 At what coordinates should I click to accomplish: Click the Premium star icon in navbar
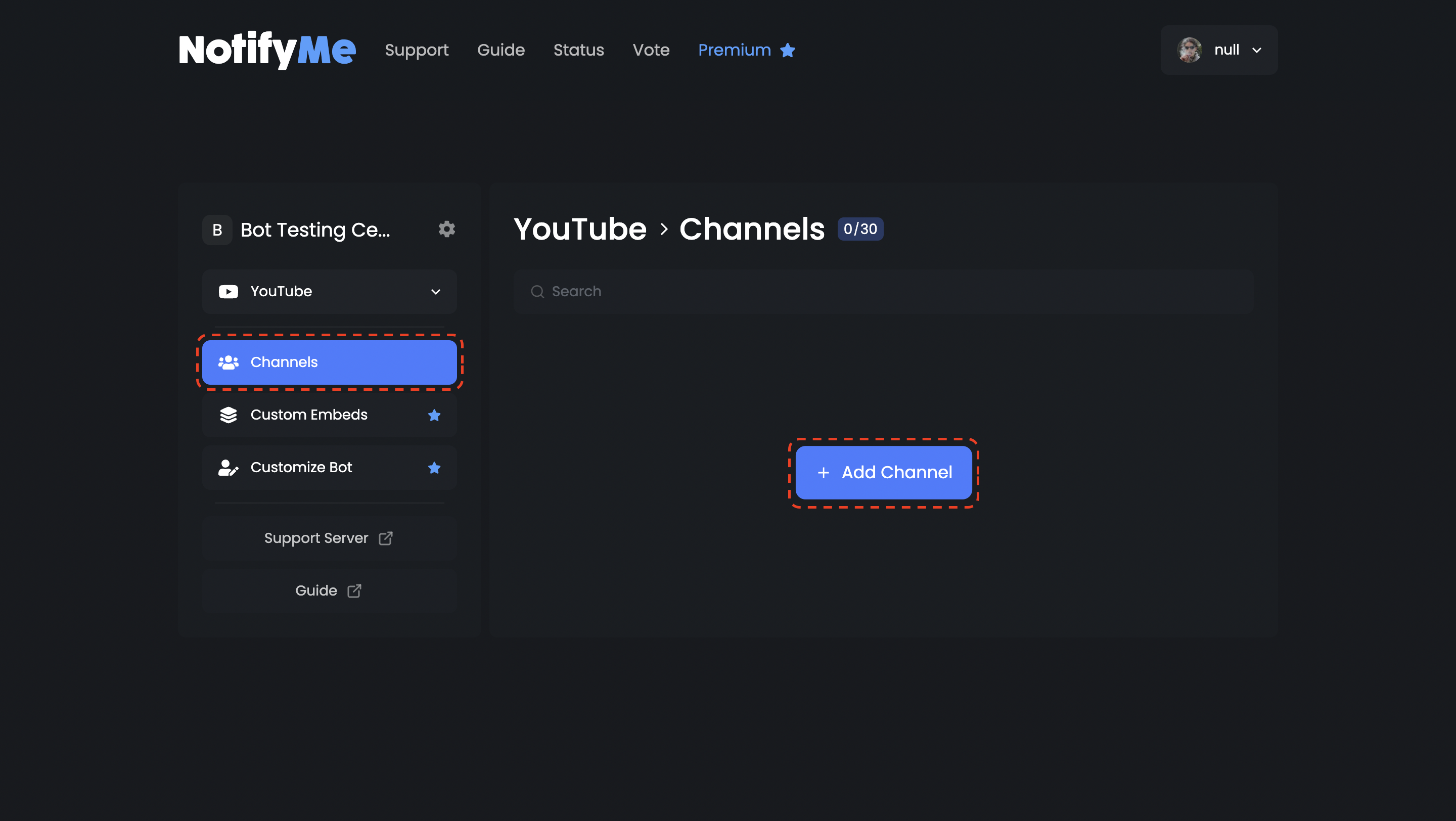point(787,50)
